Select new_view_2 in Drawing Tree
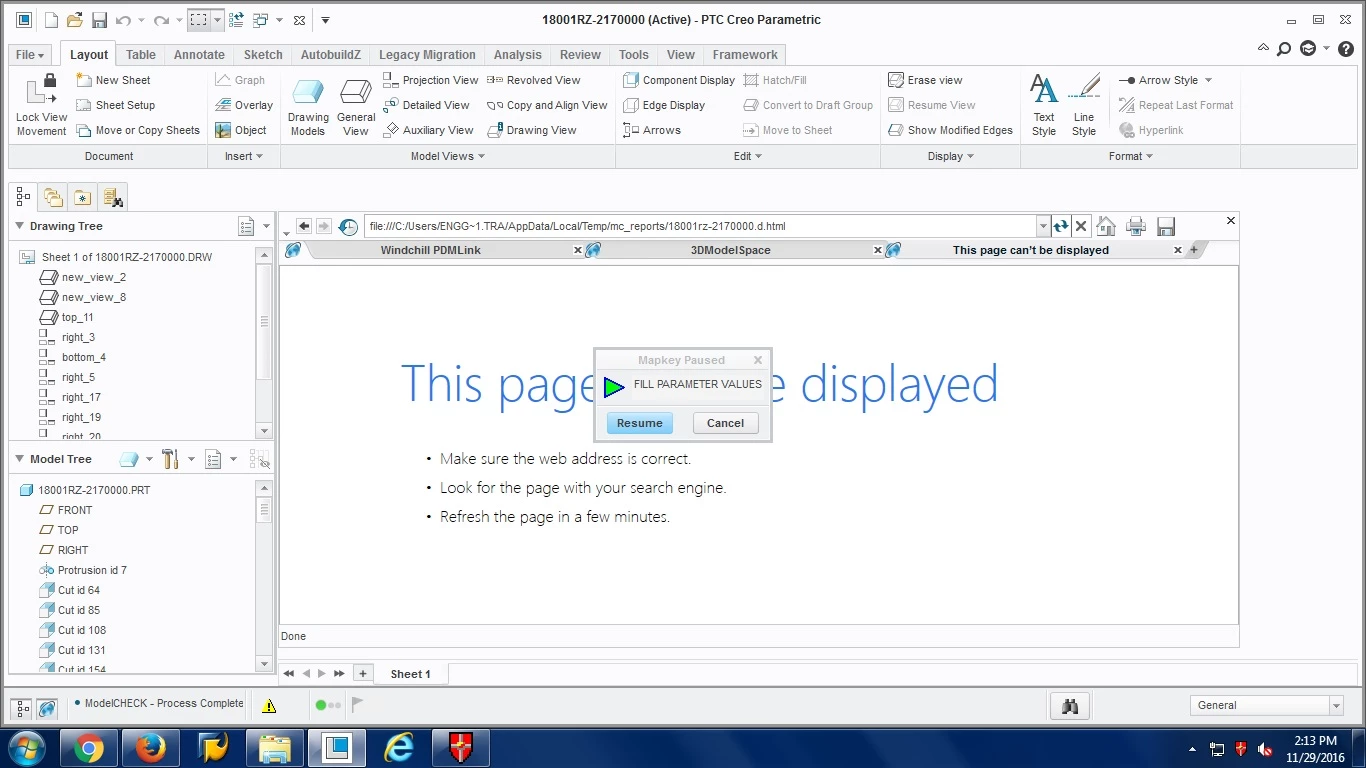 tap(94, 277)
